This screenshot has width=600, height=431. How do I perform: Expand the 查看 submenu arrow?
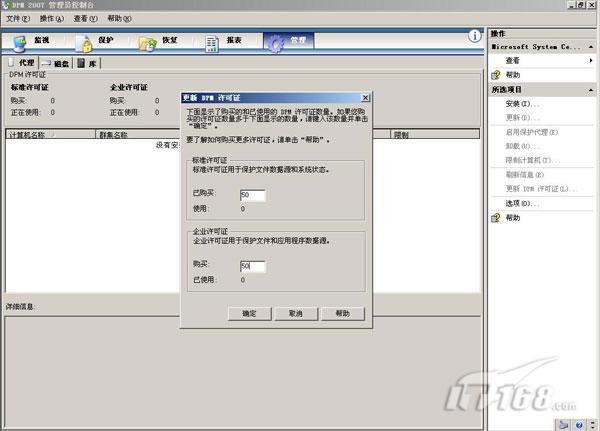coord(591,60)
